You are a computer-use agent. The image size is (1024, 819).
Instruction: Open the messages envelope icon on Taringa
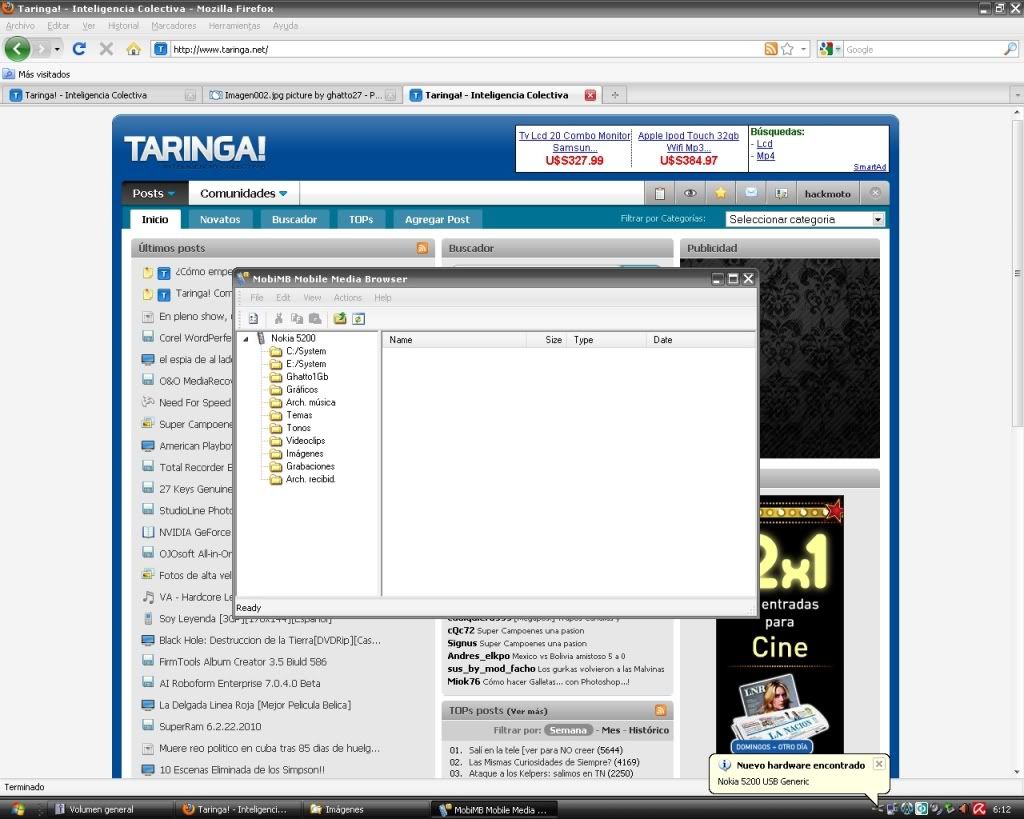751,193
